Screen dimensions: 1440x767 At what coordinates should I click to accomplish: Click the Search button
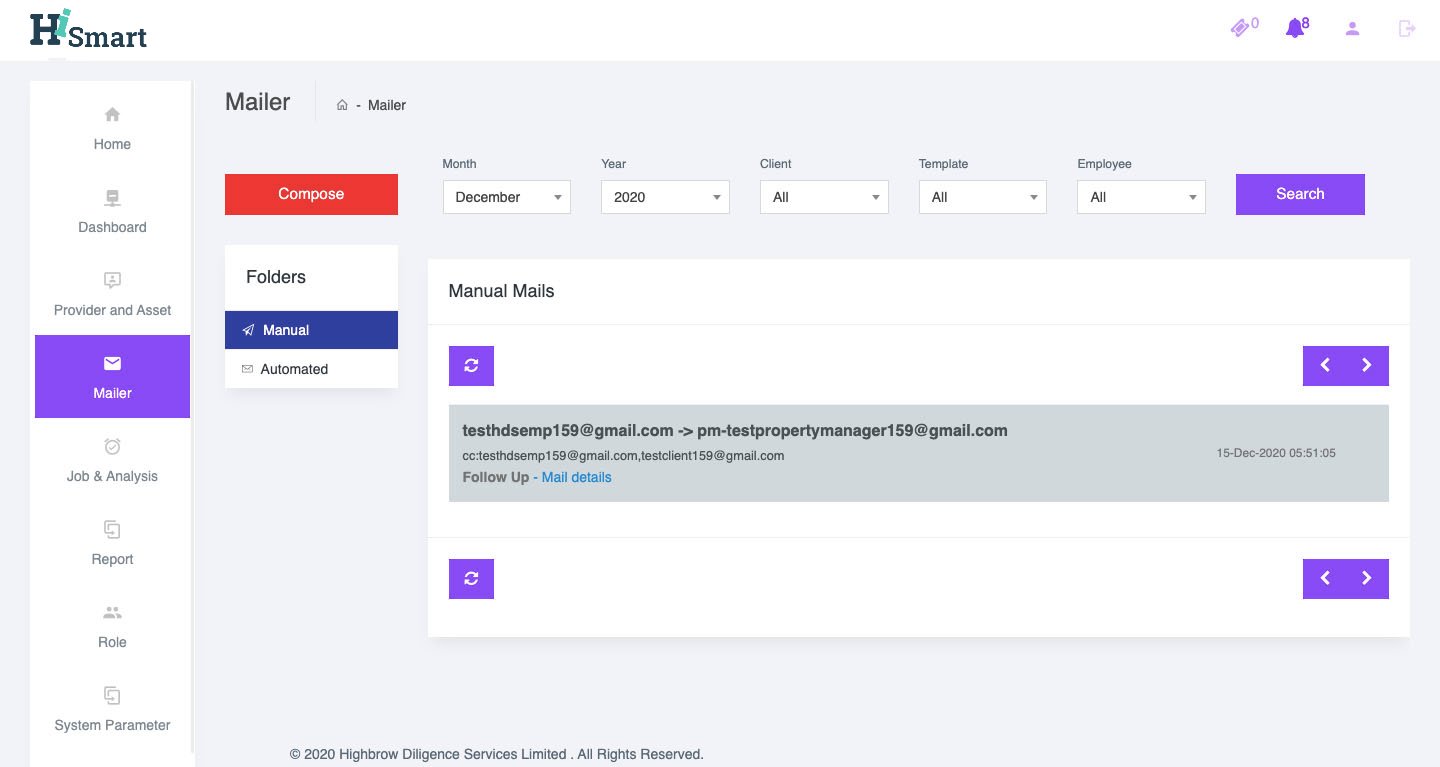tap(1300, 194)
